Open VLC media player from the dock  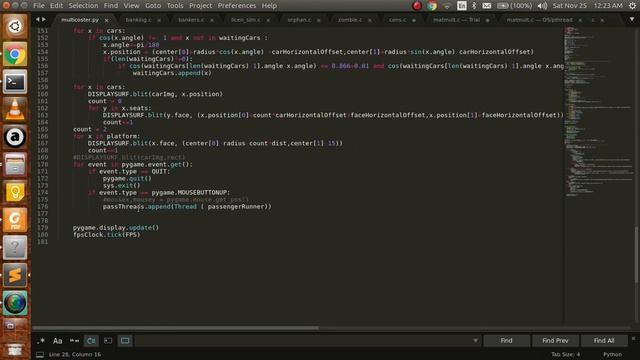pos(15,109)
